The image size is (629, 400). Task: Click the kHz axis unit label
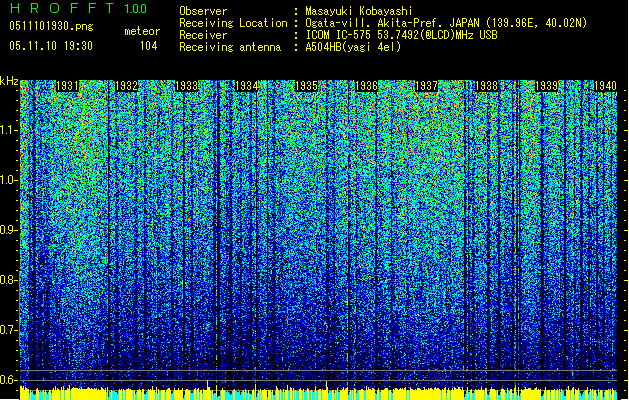coord(9,81)
